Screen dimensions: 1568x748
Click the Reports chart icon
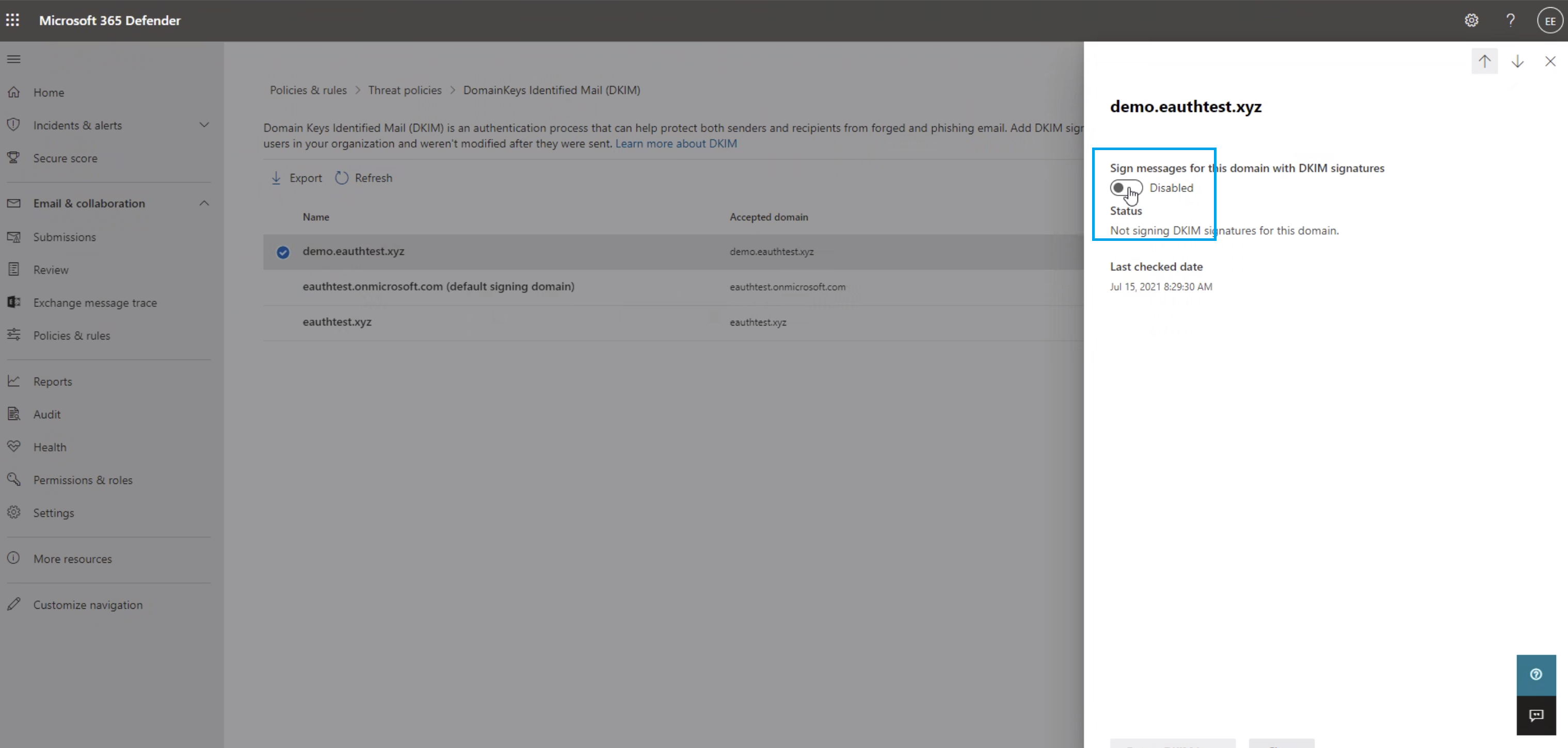[x=13, y=381]
